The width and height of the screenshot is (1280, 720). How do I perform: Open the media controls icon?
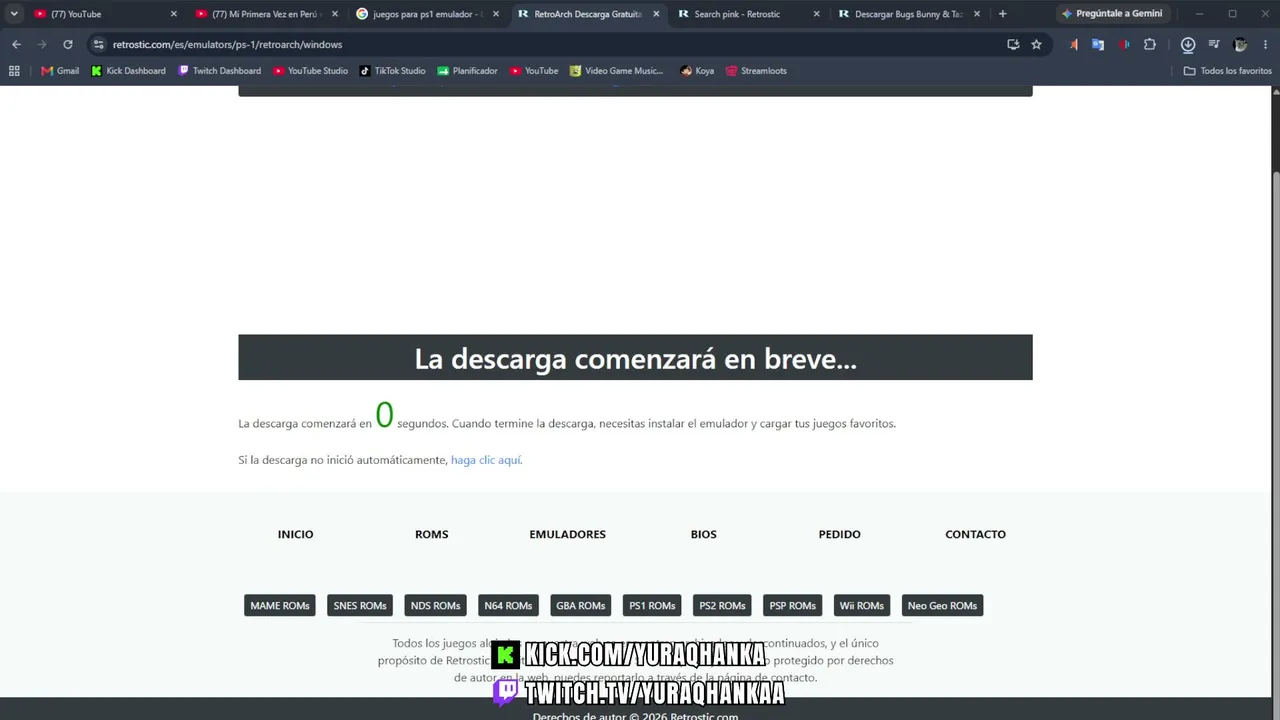click(1214, 44)
